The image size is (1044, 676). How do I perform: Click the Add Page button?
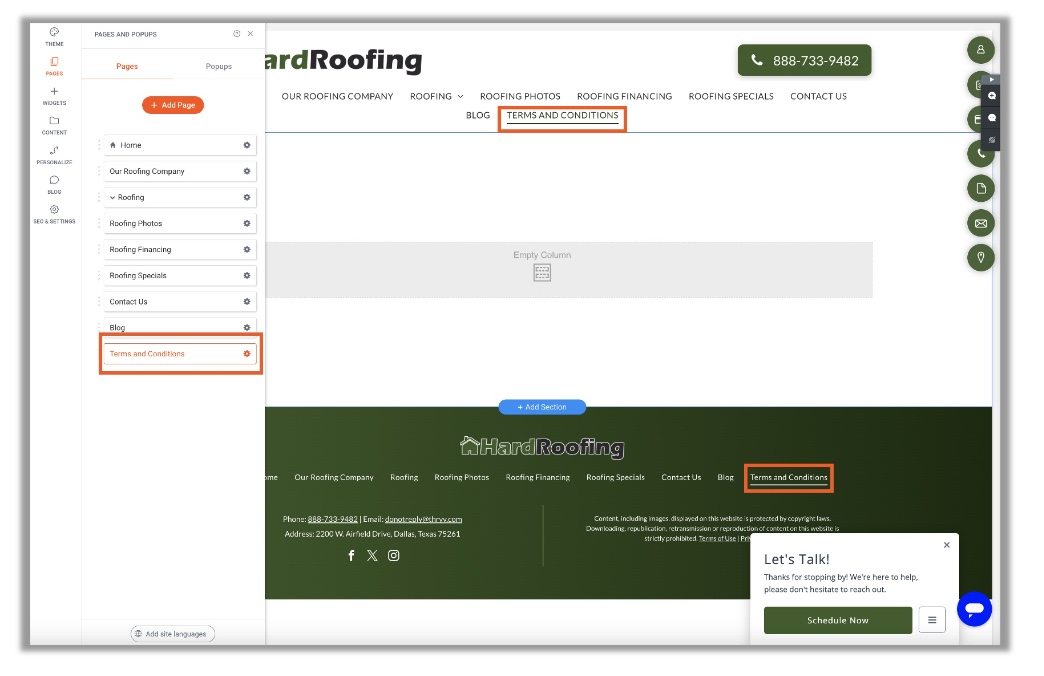click(x=173, y=105)
